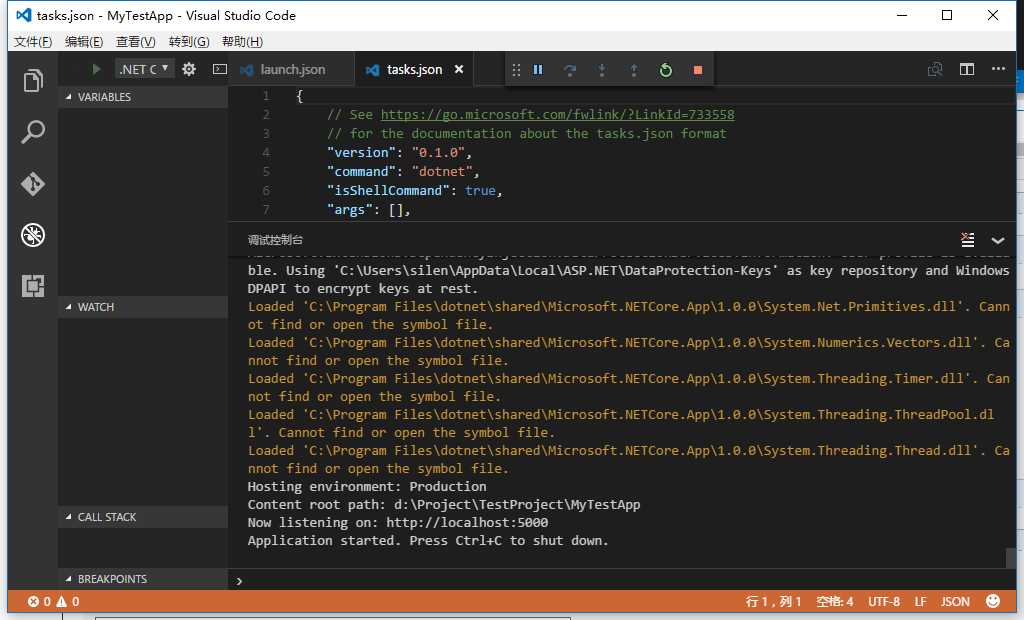
Task: Pause the debugging session
Action: pyautogui.click(x=538, y=69)
